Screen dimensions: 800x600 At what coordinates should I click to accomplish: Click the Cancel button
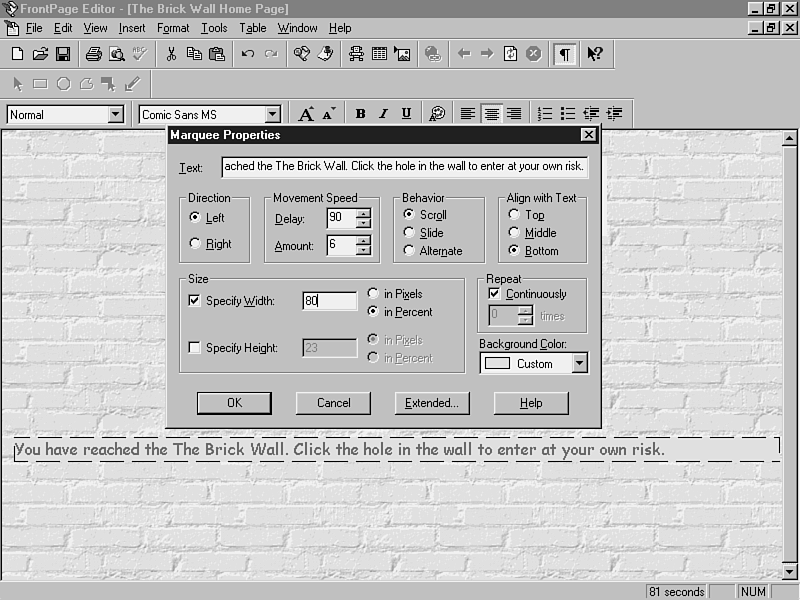pos(333,403)
